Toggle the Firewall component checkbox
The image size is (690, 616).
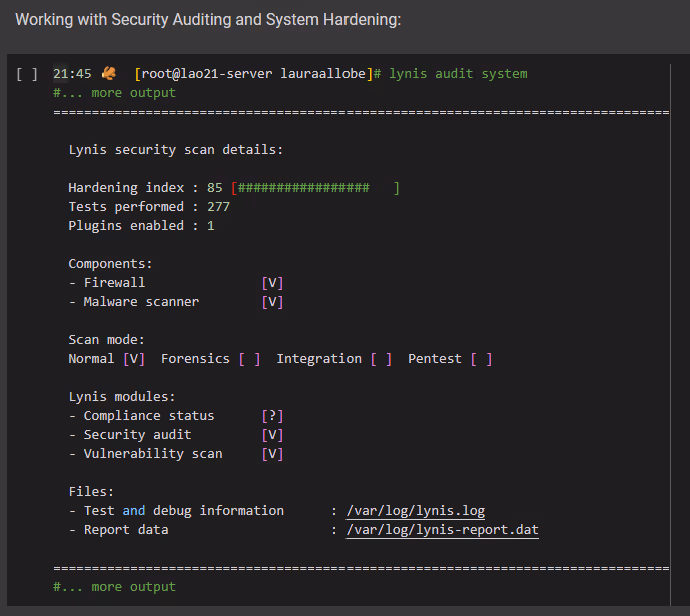(272, 283)
